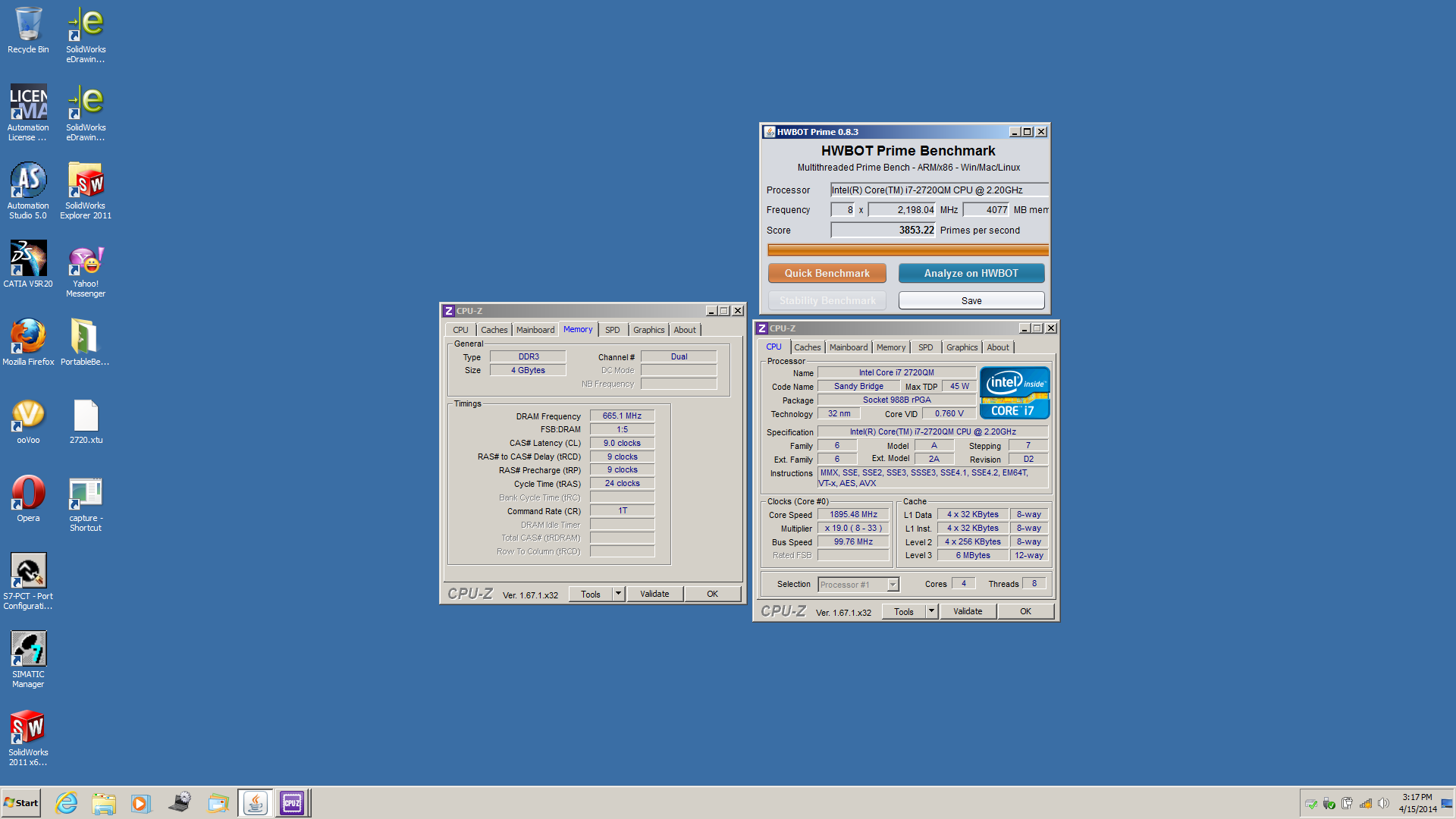Save the HWBOT Prime result

point(971,300)
